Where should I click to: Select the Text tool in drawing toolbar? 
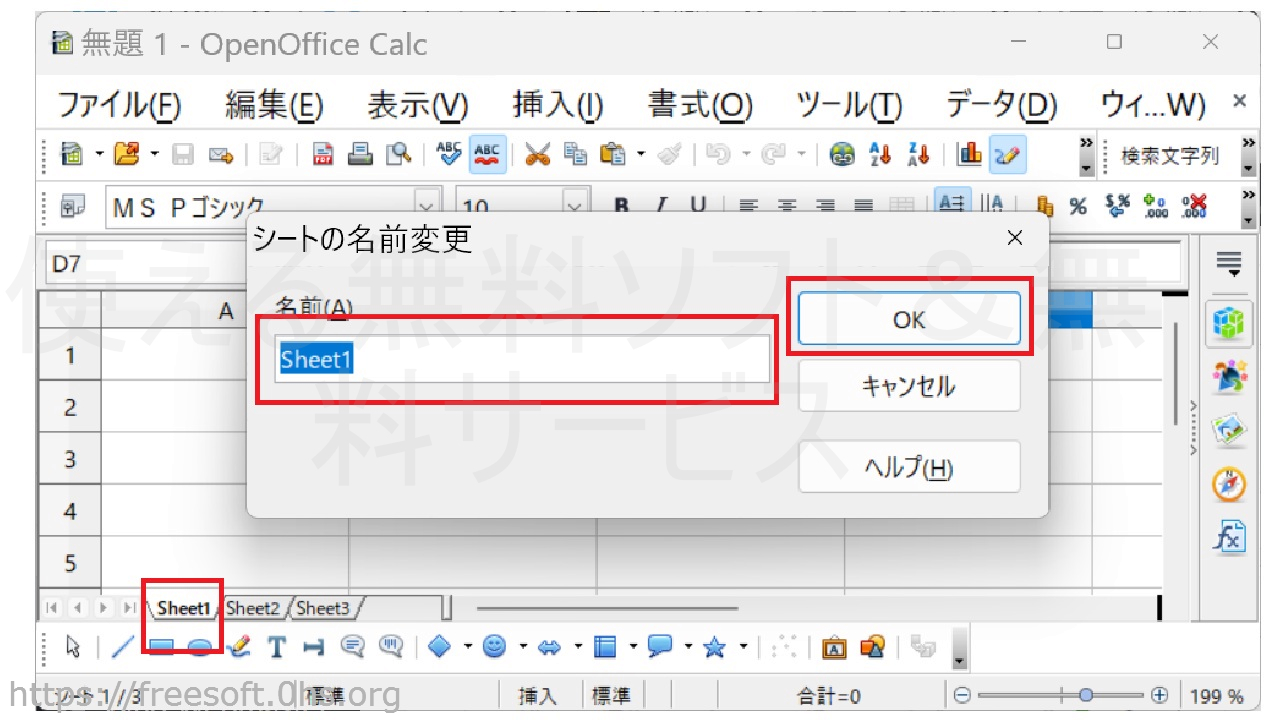point(277,647)
